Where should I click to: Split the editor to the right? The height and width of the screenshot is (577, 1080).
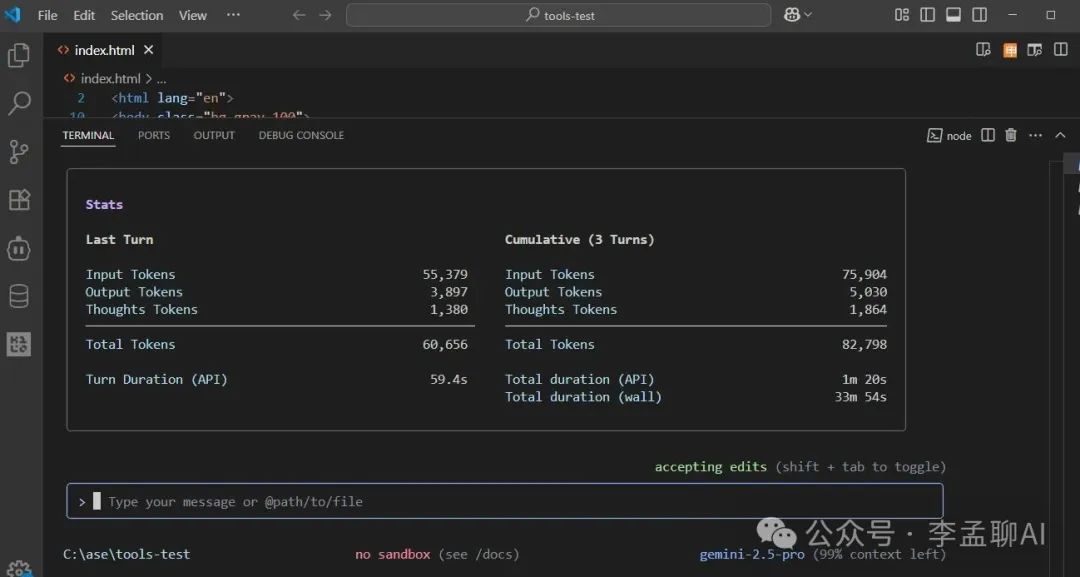pos(1061,50)
